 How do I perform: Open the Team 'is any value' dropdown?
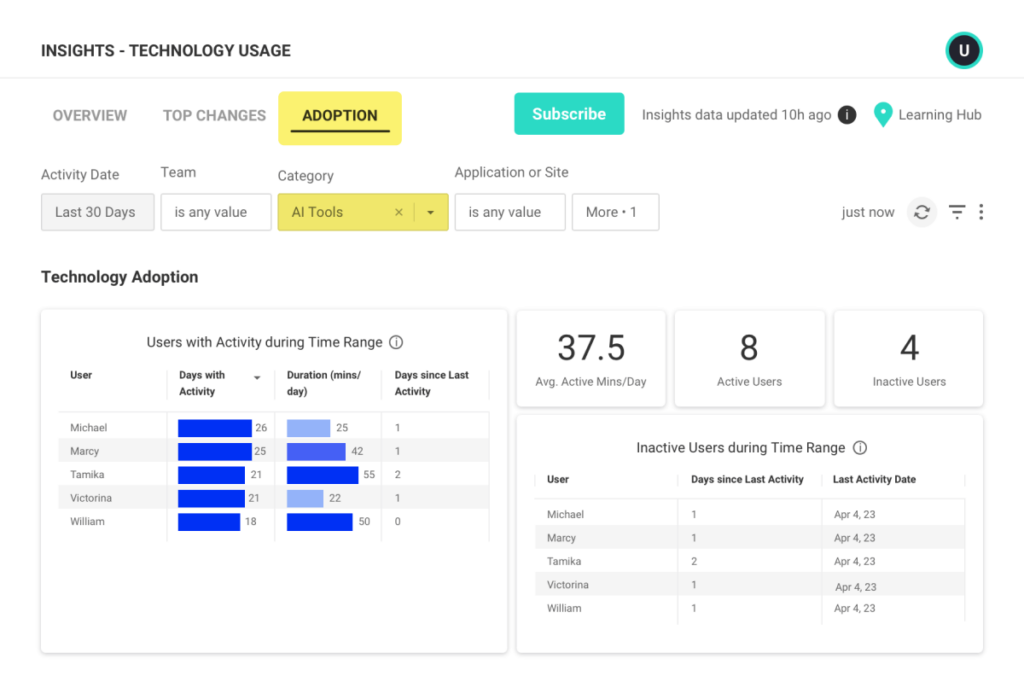click(x=215, y=212)
